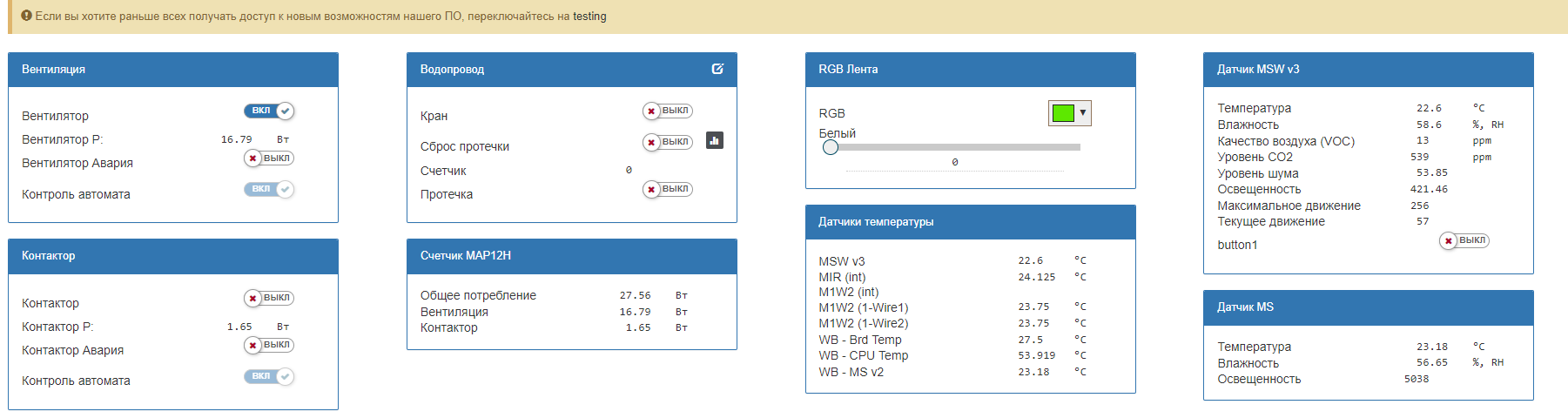Click WB - CPU Temp value 53.919

[1037, 355]
